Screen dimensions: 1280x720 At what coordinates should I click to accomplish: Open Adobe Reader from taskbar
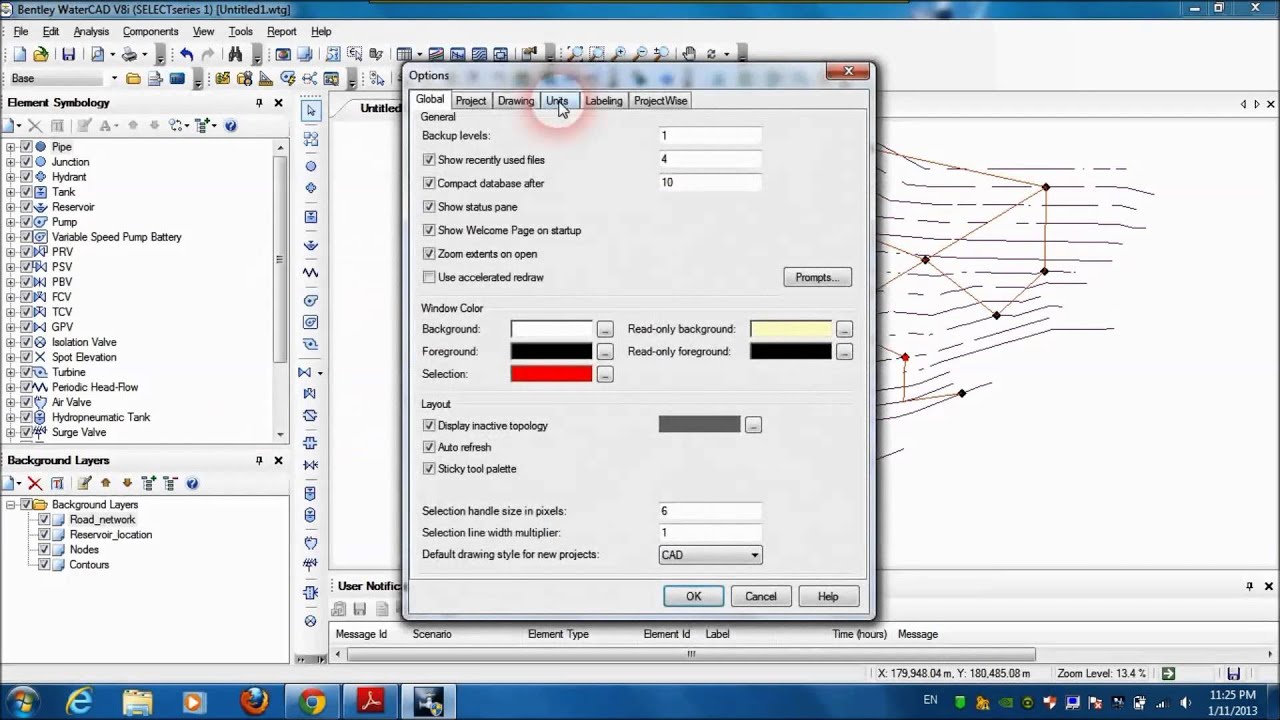[371, 701]
